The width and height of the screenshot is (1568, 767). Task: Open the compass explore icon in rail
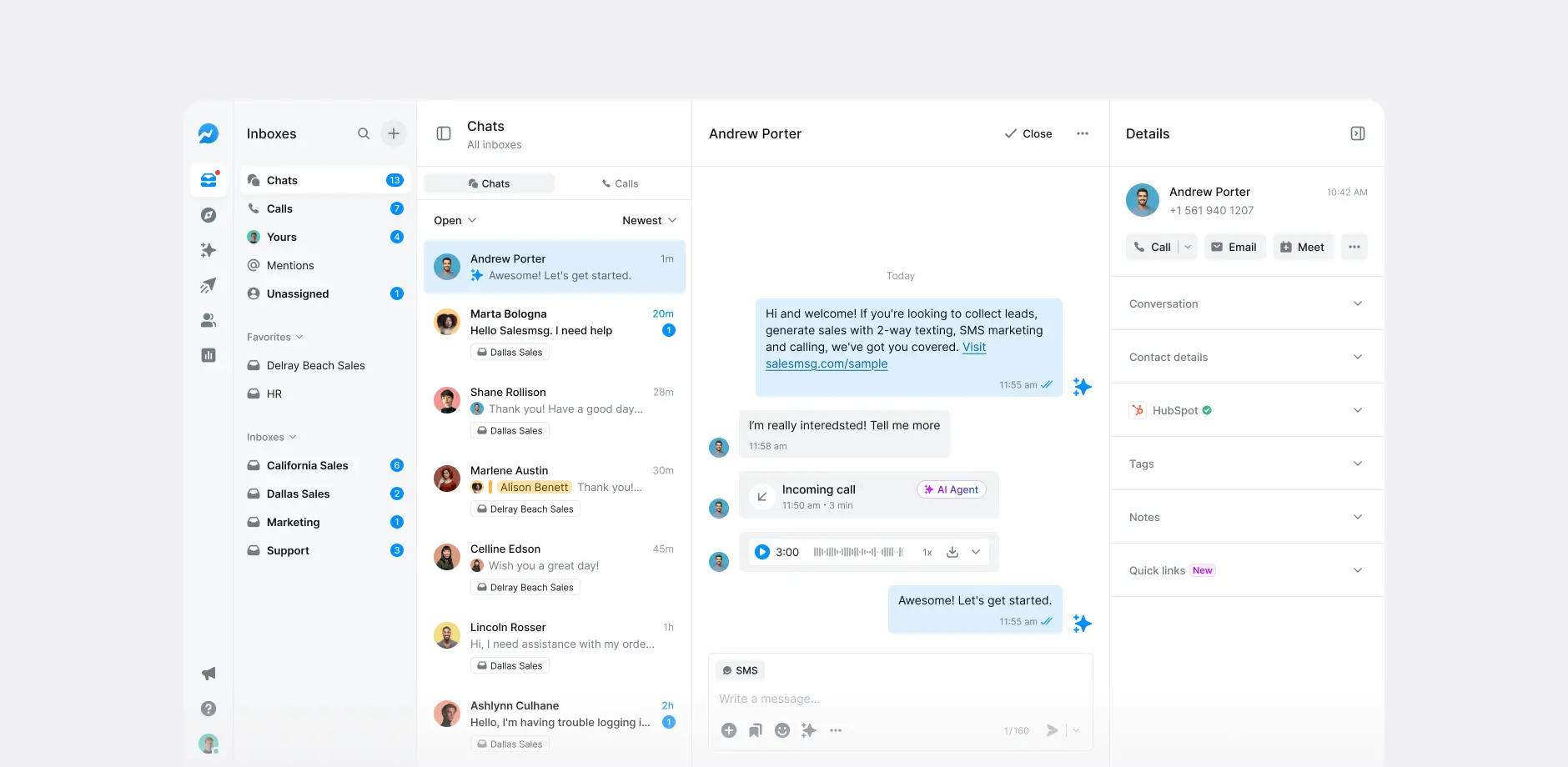tap(209, 215)
